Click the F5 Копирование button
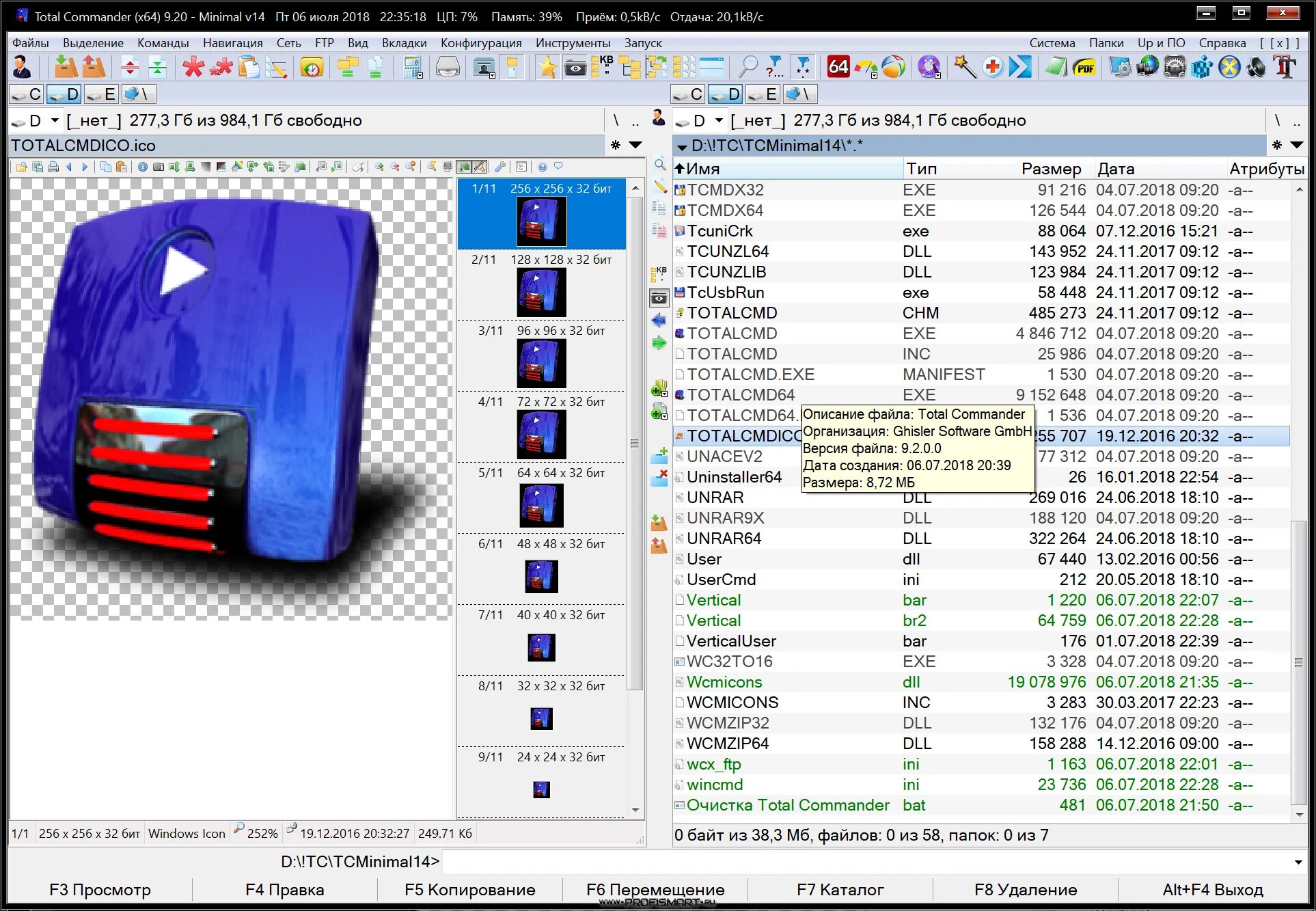Viewport: 1316px width, 911px height. tap(469, 889)
